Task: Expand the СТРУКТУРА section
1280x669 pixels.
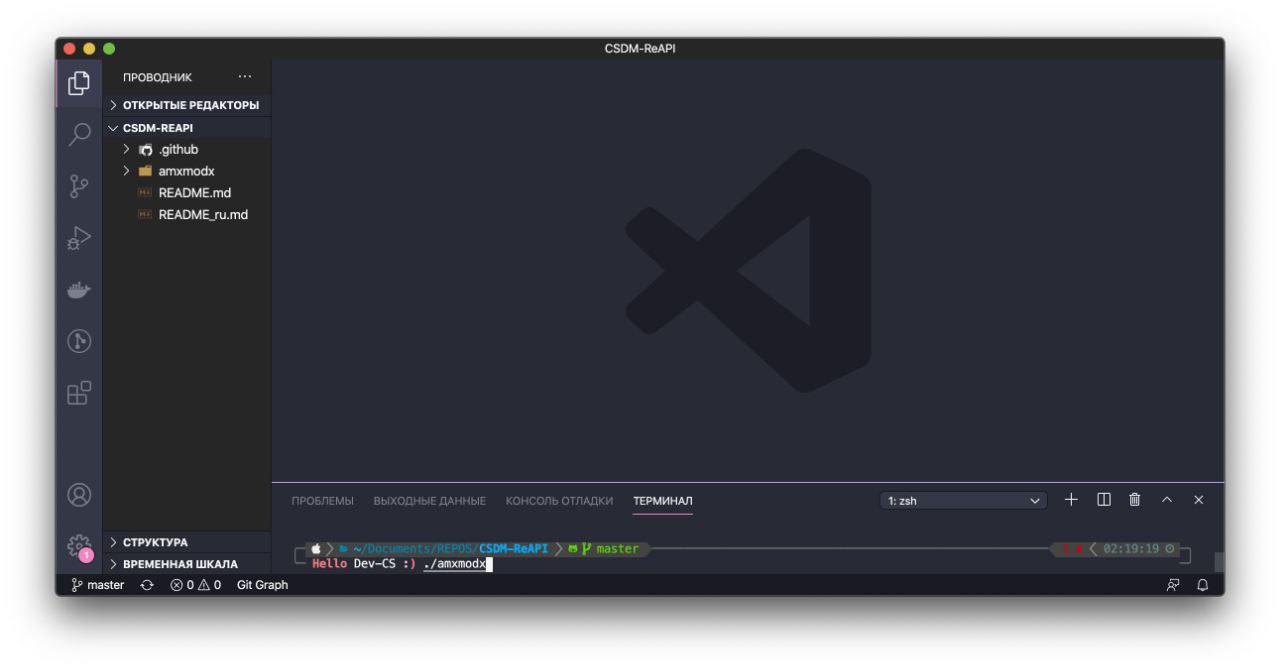Action: coord(187,542)
